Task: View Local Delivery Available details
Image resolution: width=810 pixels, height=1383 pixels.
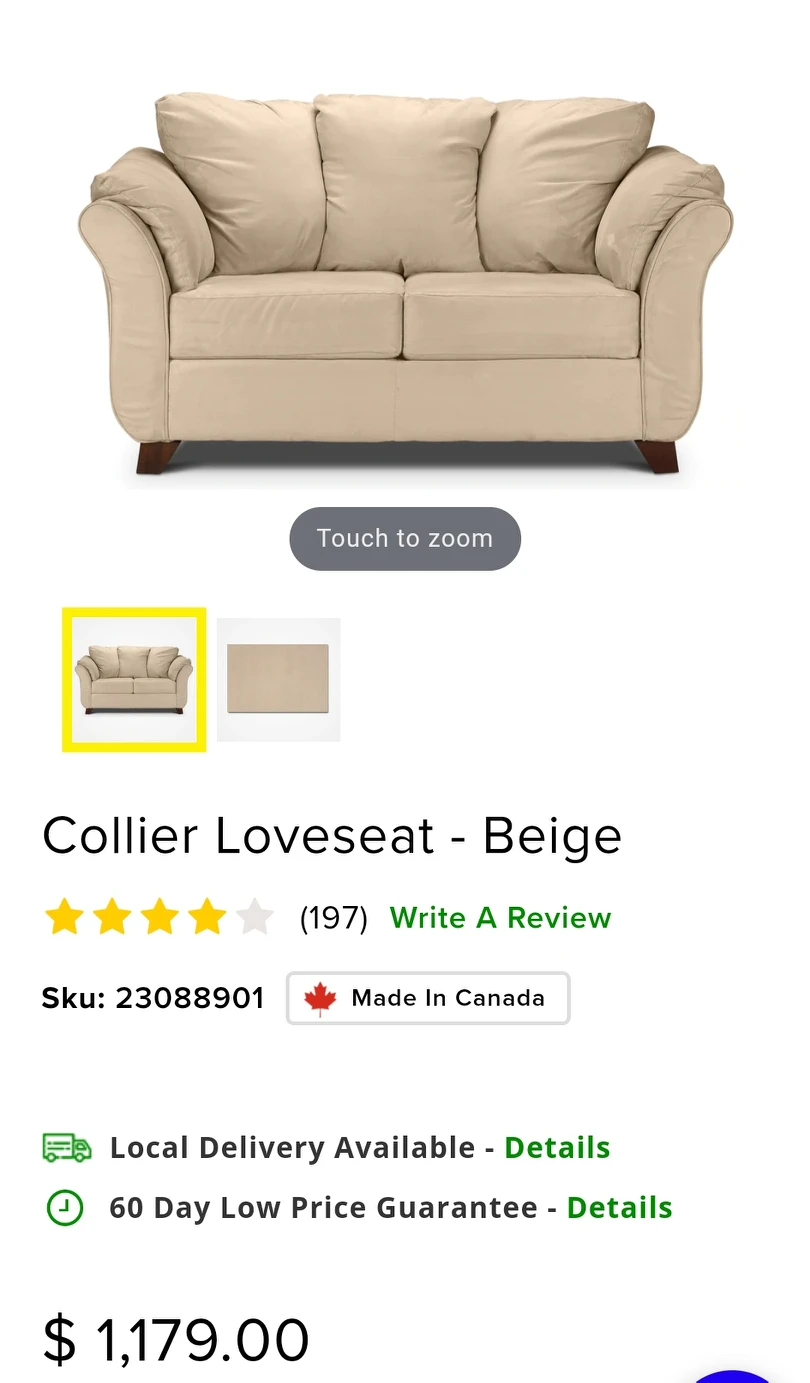Action: pos(557,1148)
